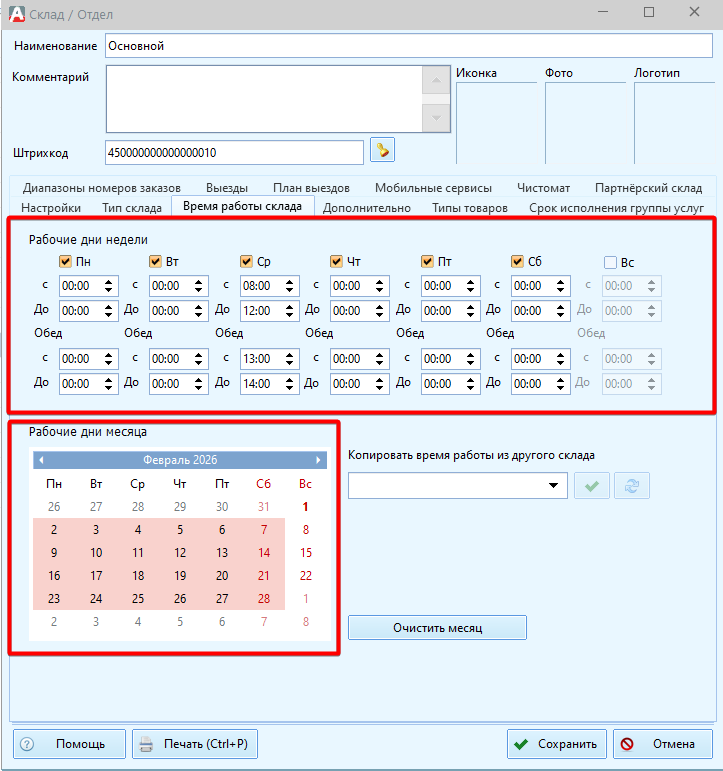Open Мобильные сервисы tab
Image resolution: width=723 pixels, height=771 pixels.
(x=433, y=188)
